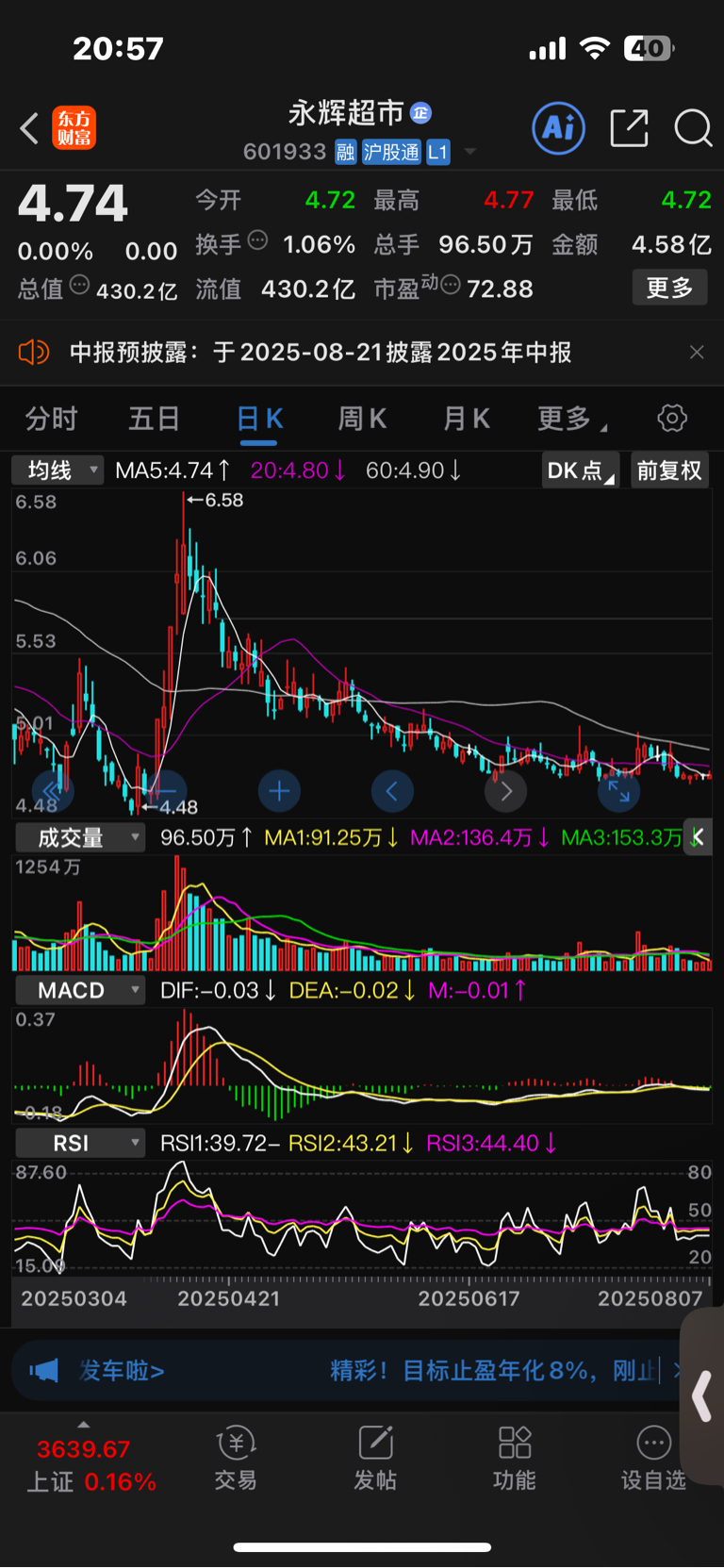
Task: Move chart left with blue arrow
Action: (392, 791)
